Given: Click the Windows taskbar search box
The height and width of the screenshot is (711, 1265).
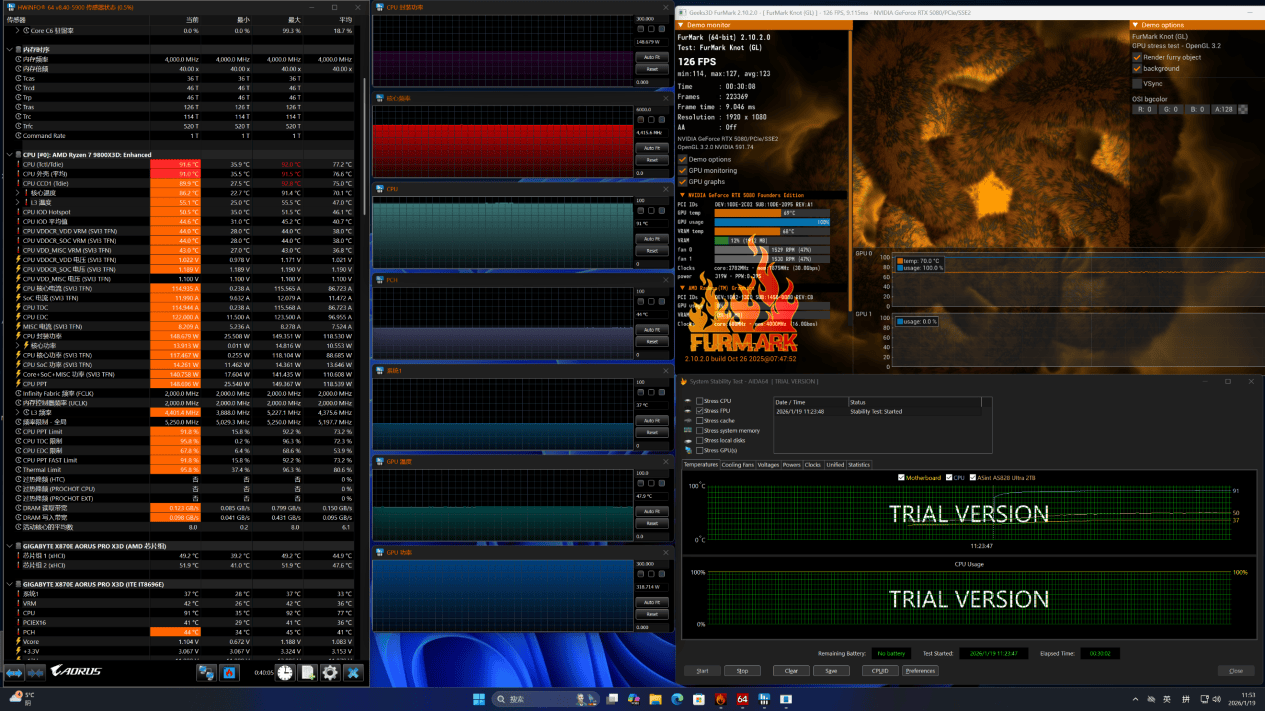Looking at the screenshot, I should click(x=525, y=699).
